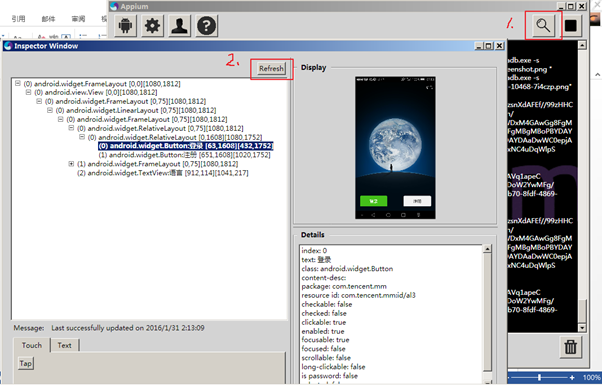
Task: Launch the inspector magnifier icon
Action: pyautogui.click(x=543, y=25)
